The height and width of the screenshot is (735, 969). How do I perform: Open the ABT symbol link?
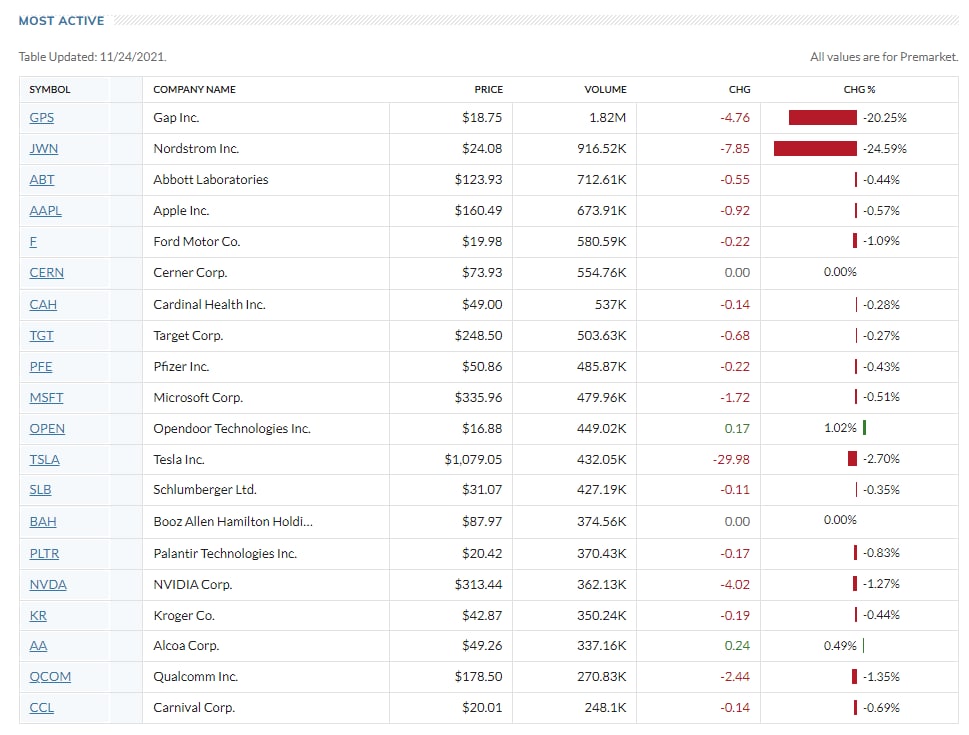pyautogui.click(x=41, y=179)
